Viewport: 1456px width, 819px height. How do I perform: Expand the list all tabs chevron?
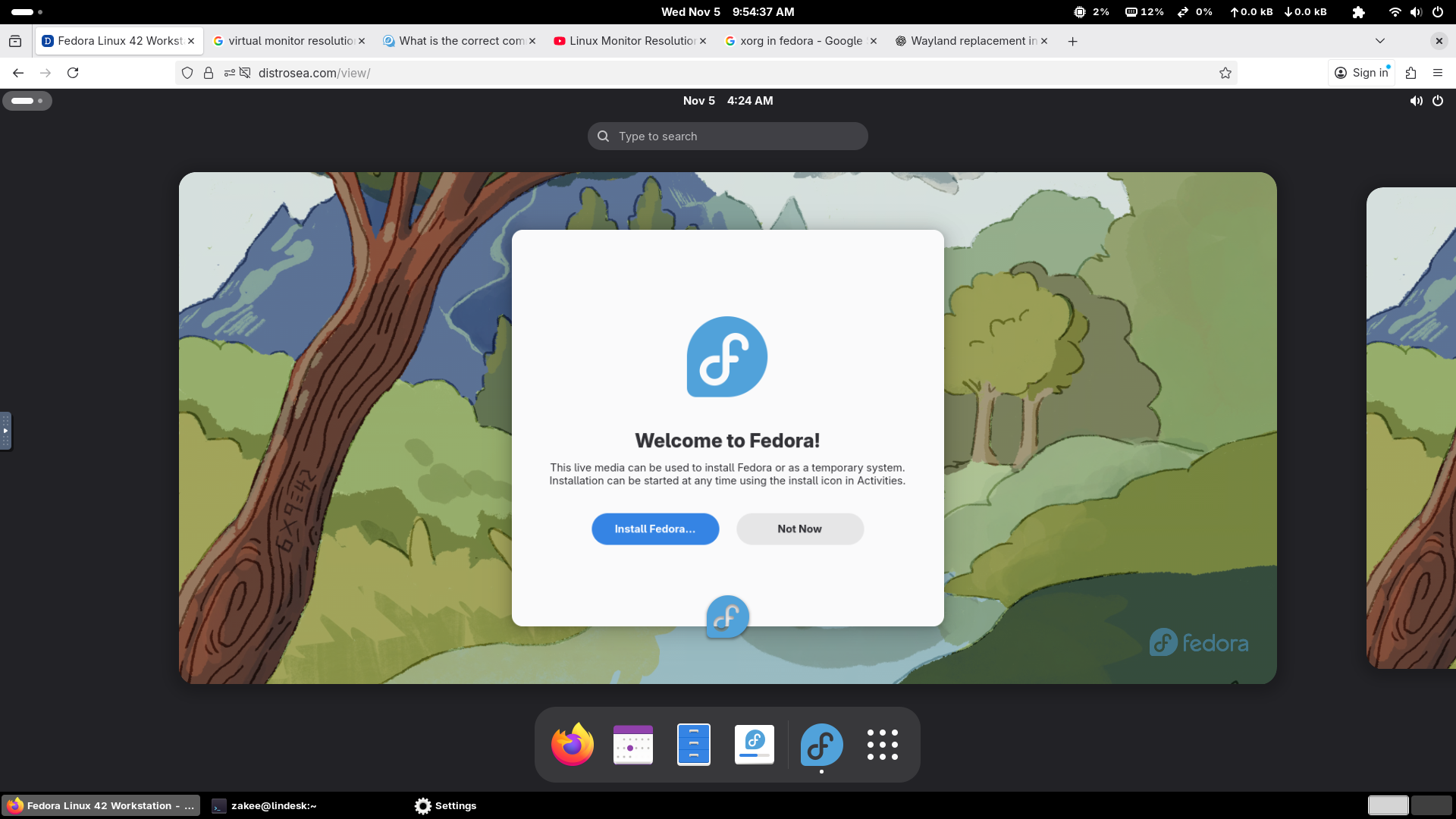(1379, 41)
